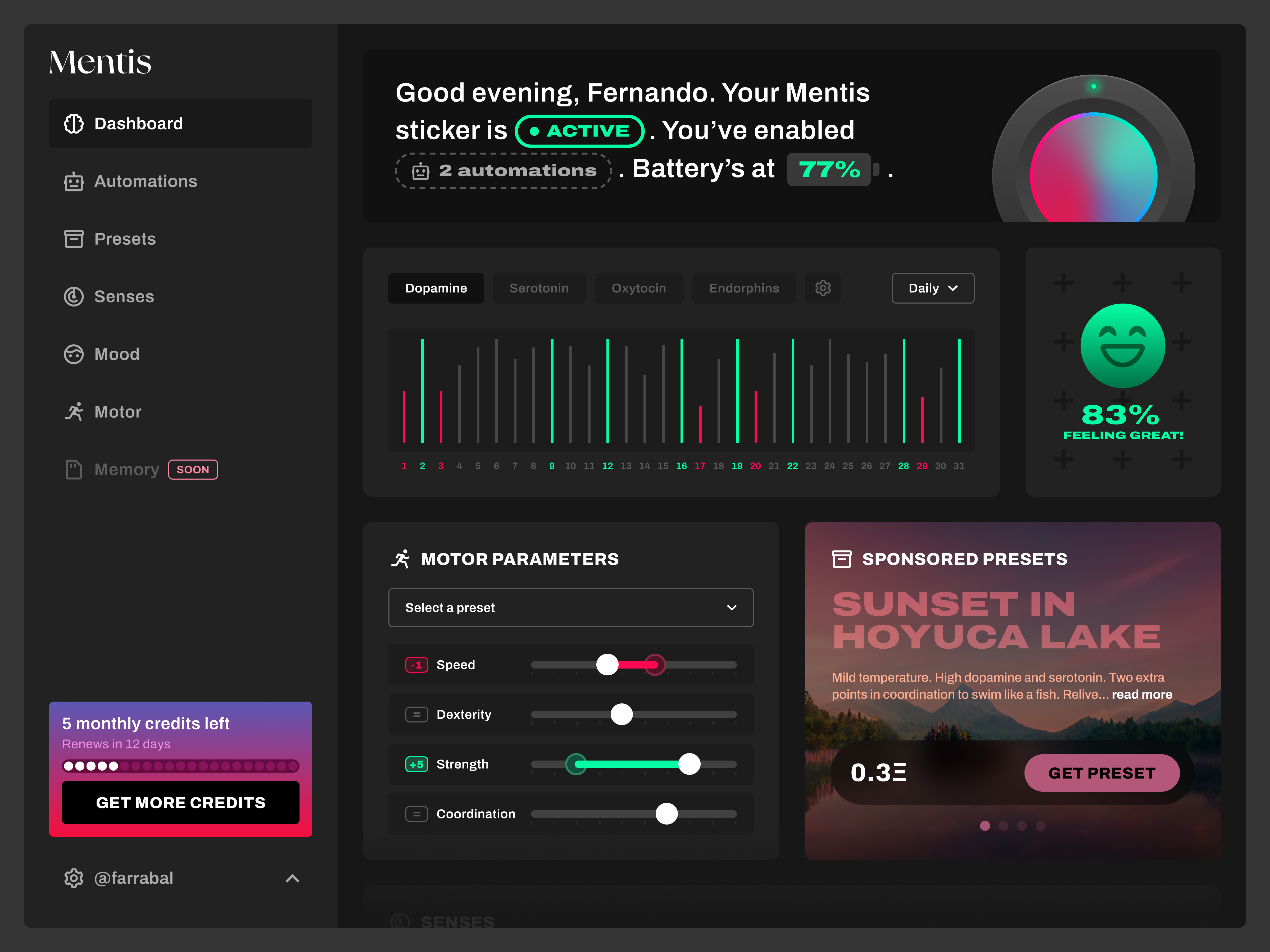Open Mood via the smiley face icon
Viewport: 1270px width, 952px height.
click(74, 354)
